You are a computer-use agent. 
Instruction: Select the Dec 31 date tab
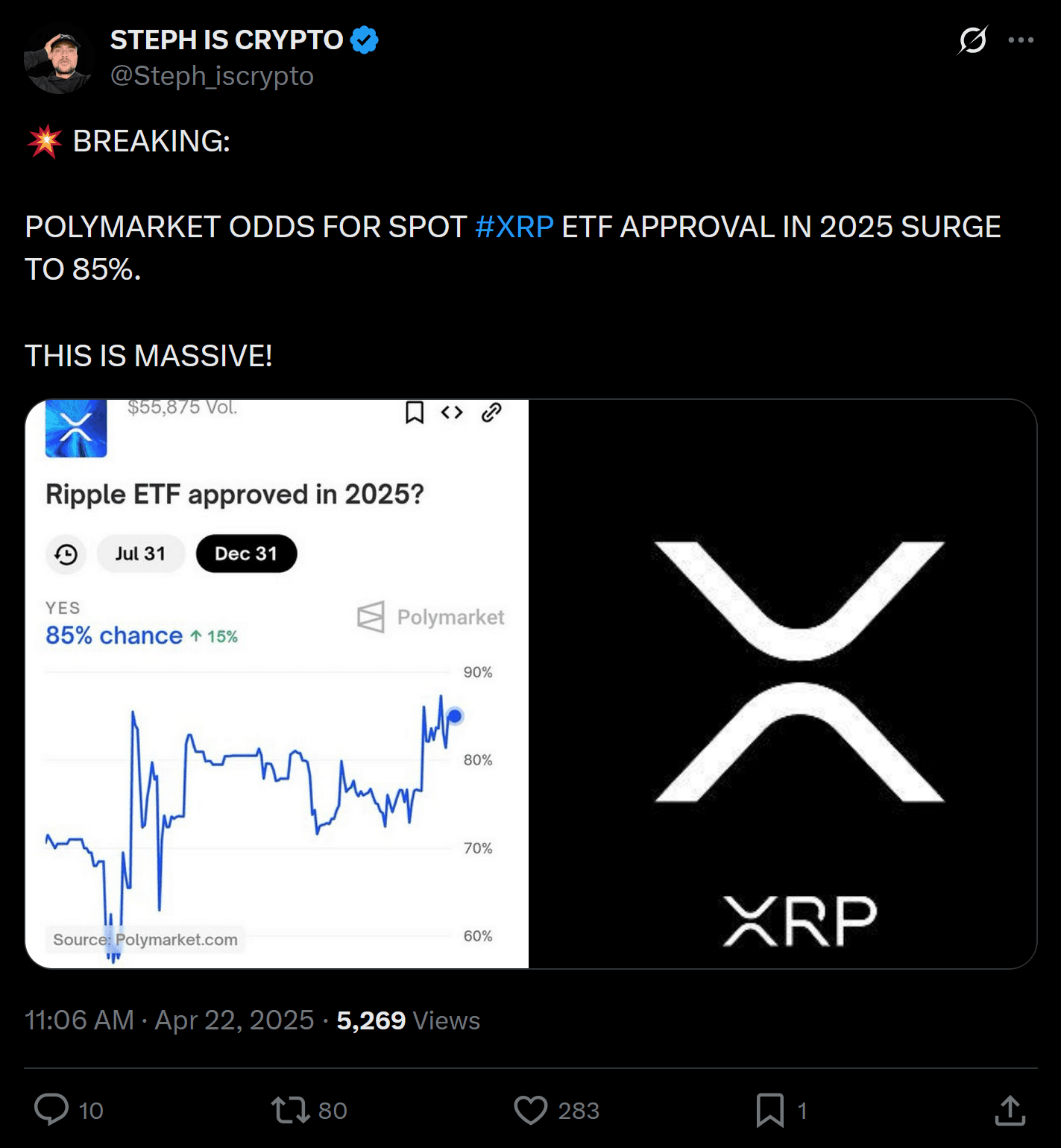(x=246, y=553)
